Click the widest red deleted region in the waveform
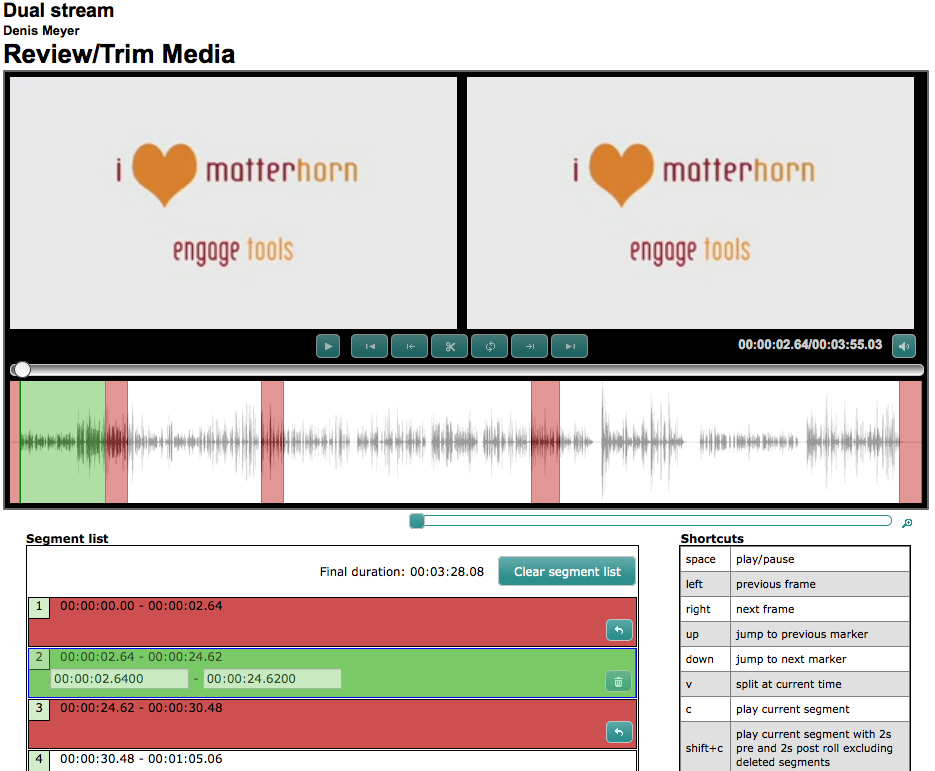 545,442
